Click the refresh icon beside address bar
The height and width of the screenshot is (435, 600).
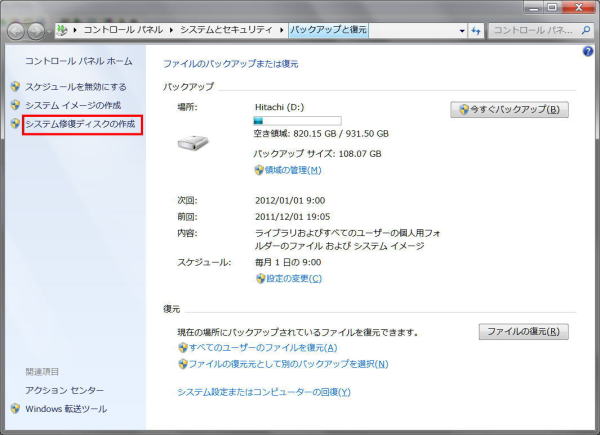pos(476,31)
